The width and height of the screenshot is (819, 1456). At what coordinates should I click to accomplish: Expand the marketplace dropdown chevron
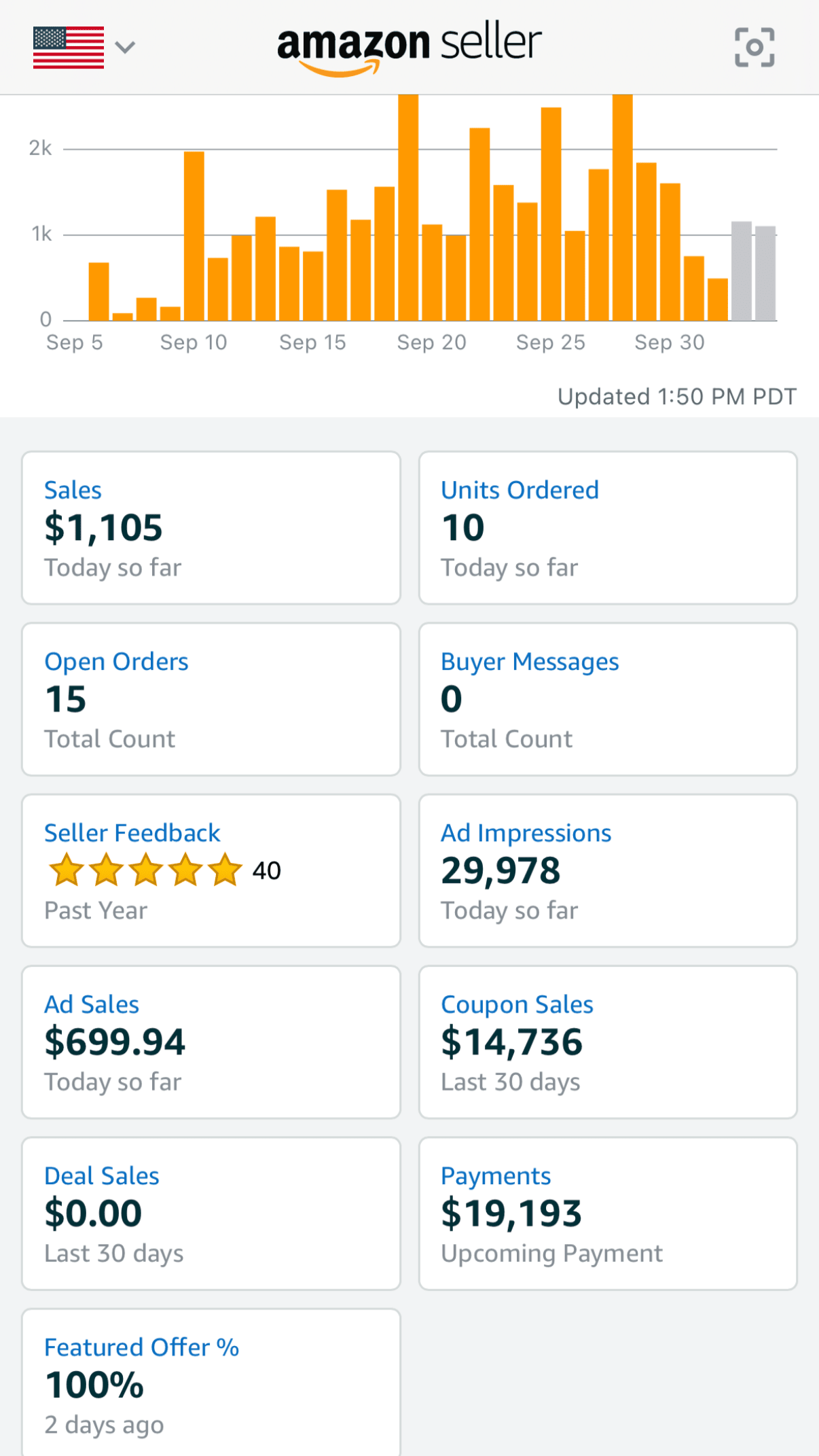pos(125,48)
